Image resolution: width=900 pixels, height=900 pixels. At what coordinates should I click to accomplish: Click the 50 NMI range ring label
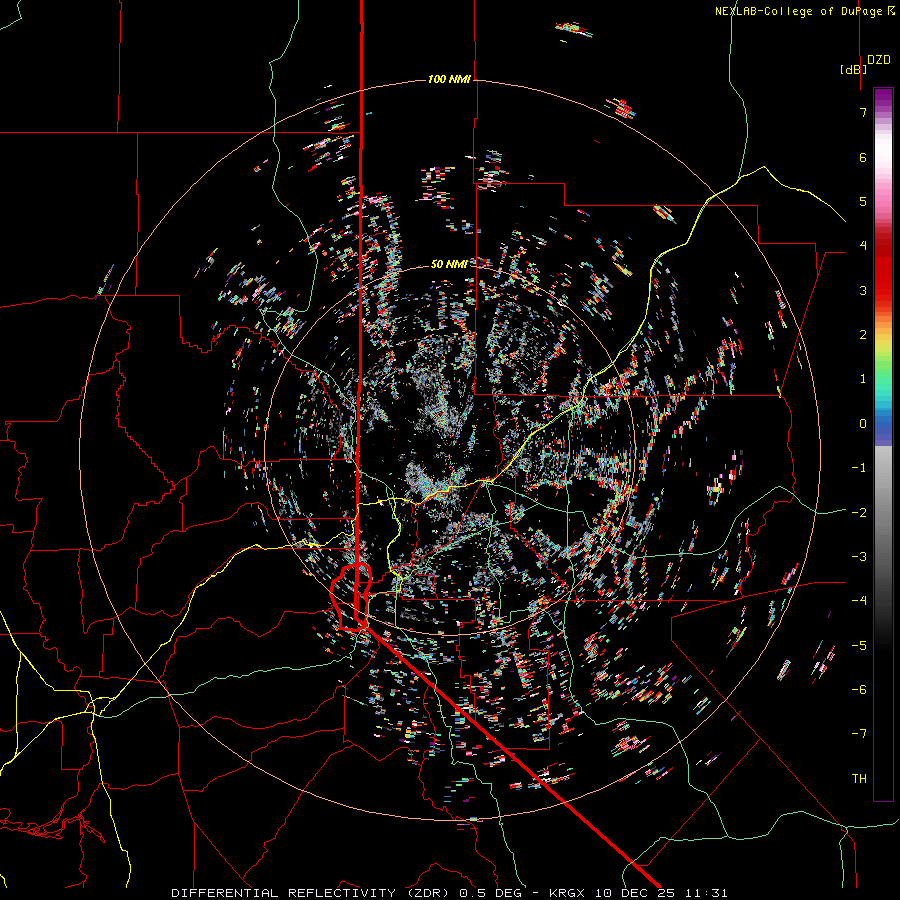pos(449,264)
